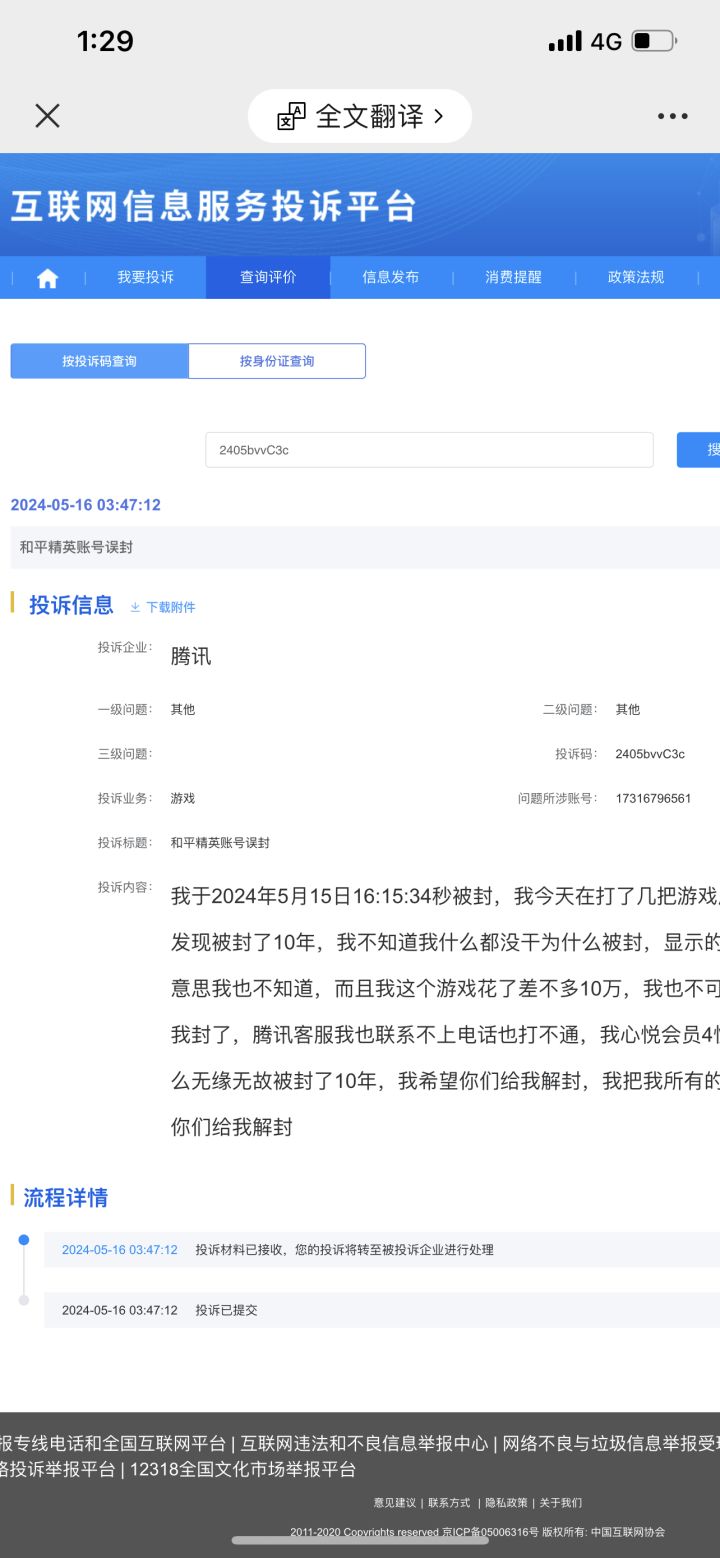Close the in-app browser with X
The width and height of the screenshot is (720, 1558).
tap(47, 116)
